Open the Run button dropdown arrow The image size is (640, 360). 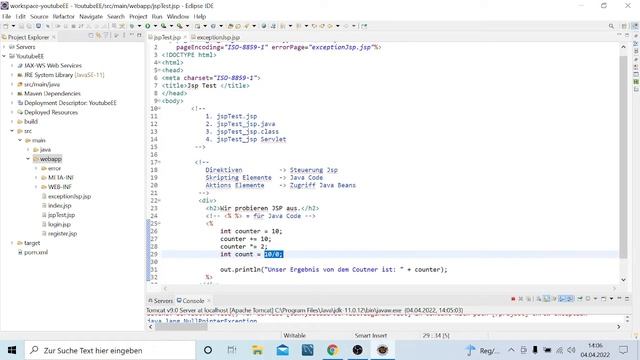tap(155, 26)
